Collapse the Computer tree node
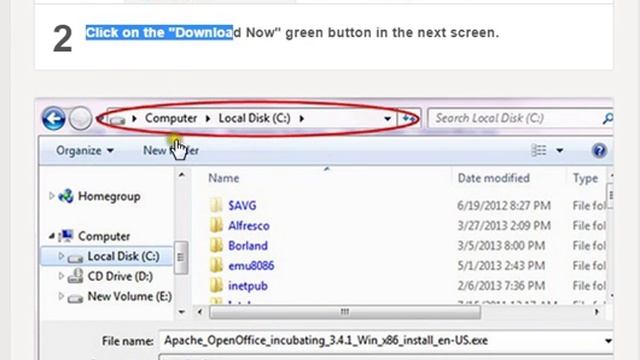The image size is (640, 360). pyautogui.click(x=52, y=236)
